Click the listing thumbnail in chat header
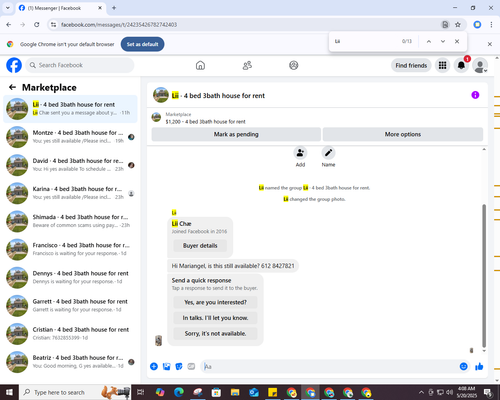The height and width of the screenshot is (400, 500). [161, 95]
